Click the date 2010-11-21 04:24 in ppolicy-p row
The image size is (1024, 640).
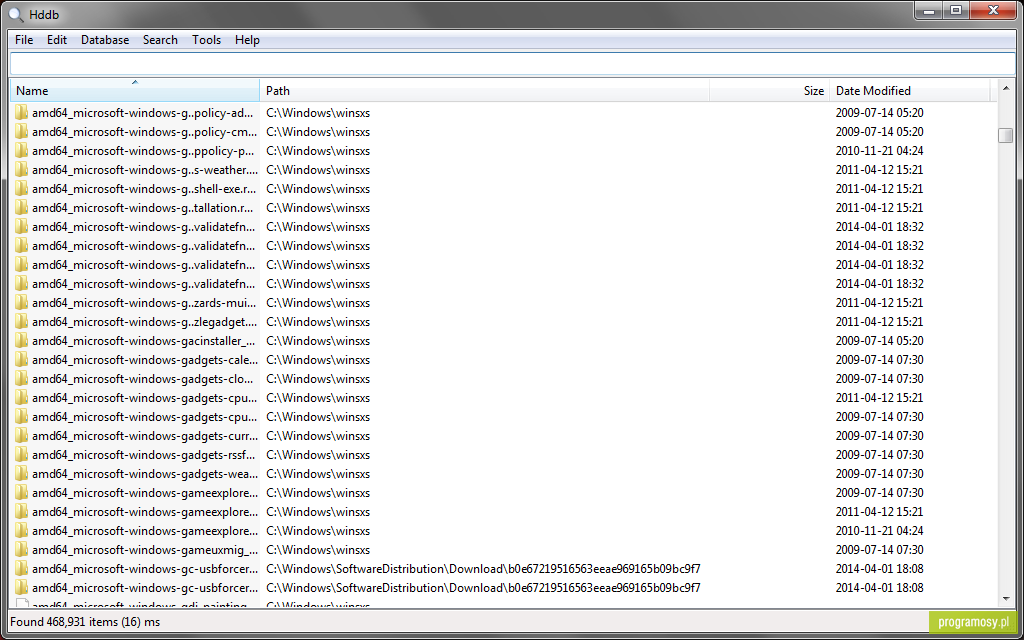point(880,151)
